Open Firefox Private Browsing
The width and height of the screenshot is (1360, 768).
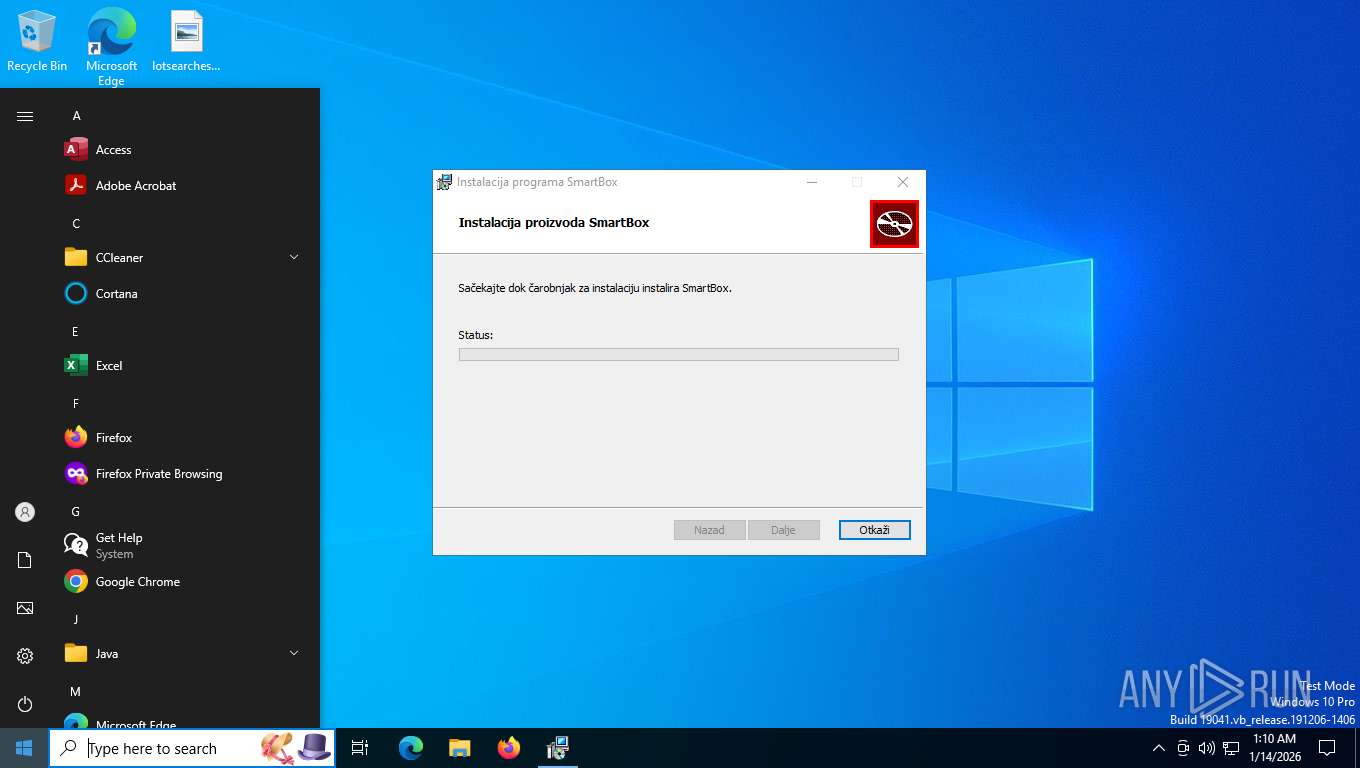point(184,474)
